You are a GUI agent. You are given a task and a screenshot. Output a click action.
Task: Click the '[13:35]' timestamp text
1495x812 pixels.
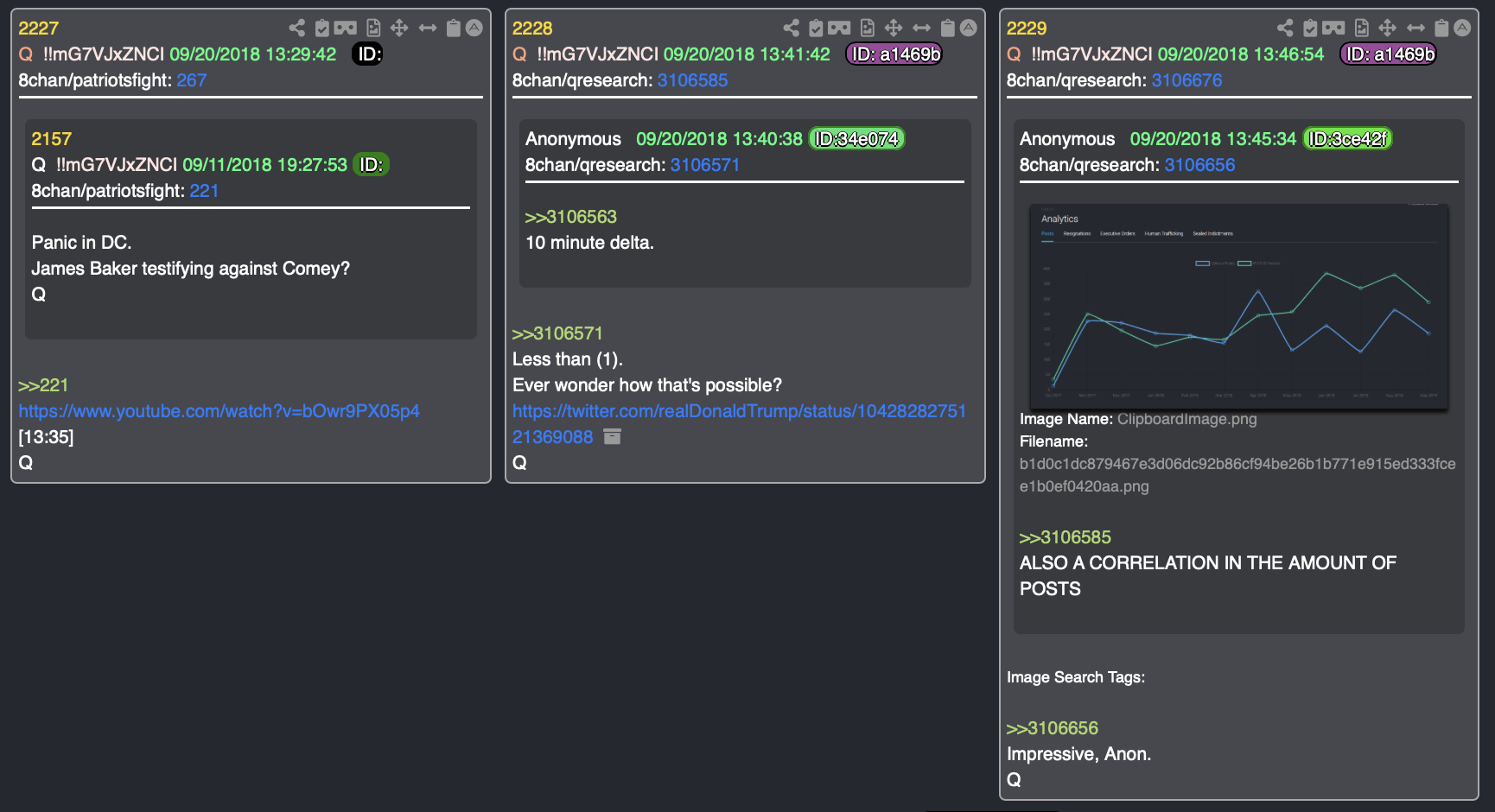(x=46, y=437)
